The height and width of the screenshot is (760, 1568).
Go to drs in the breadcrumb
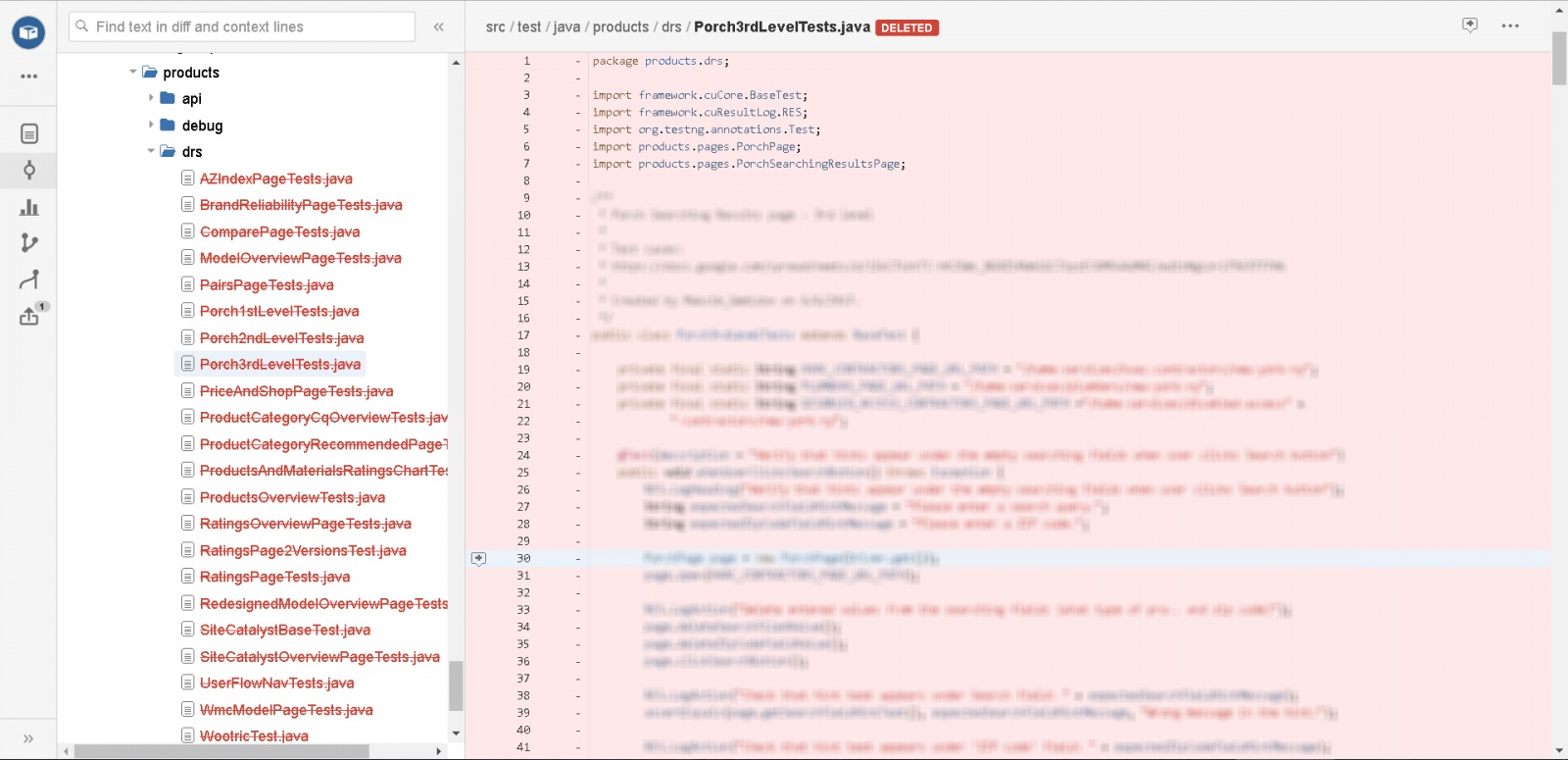pyautogui.click(x=671, y=27)
